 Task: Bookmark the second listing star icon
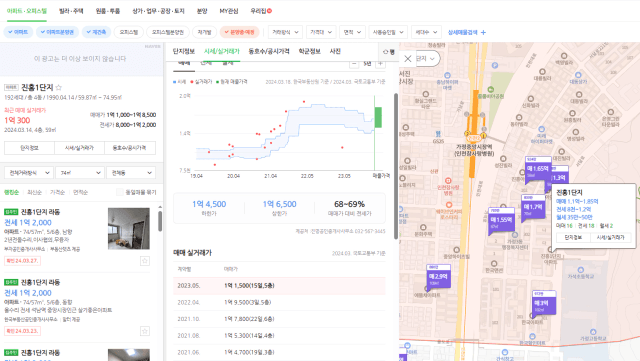[x=144, y=331]
